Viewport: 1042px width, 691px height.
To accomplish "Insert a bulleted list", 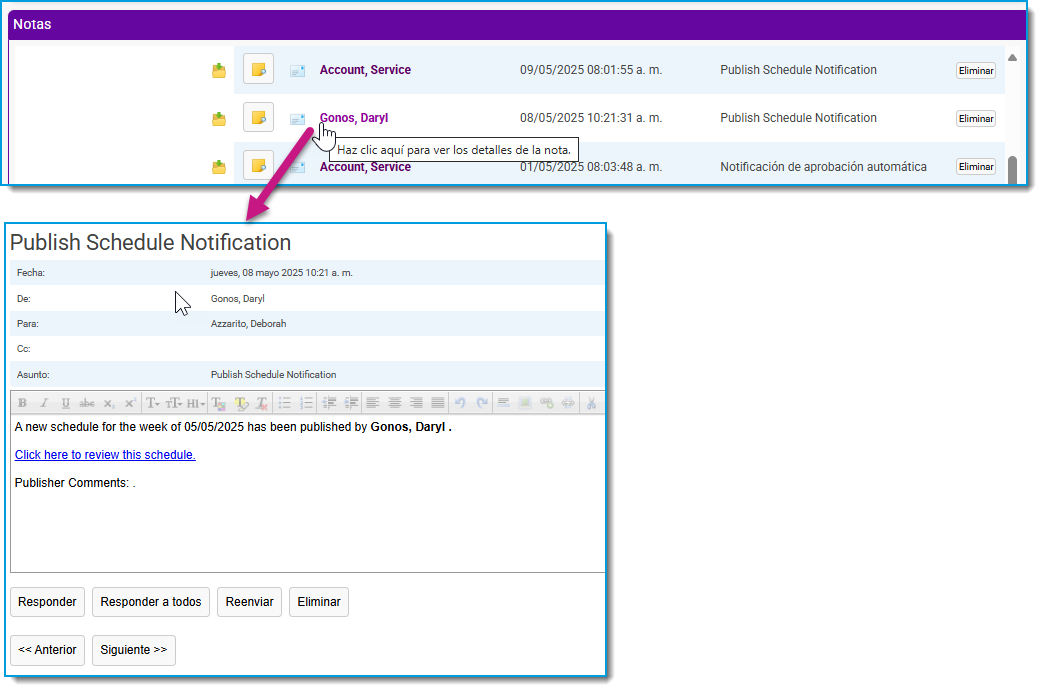I will pos(284,403).
